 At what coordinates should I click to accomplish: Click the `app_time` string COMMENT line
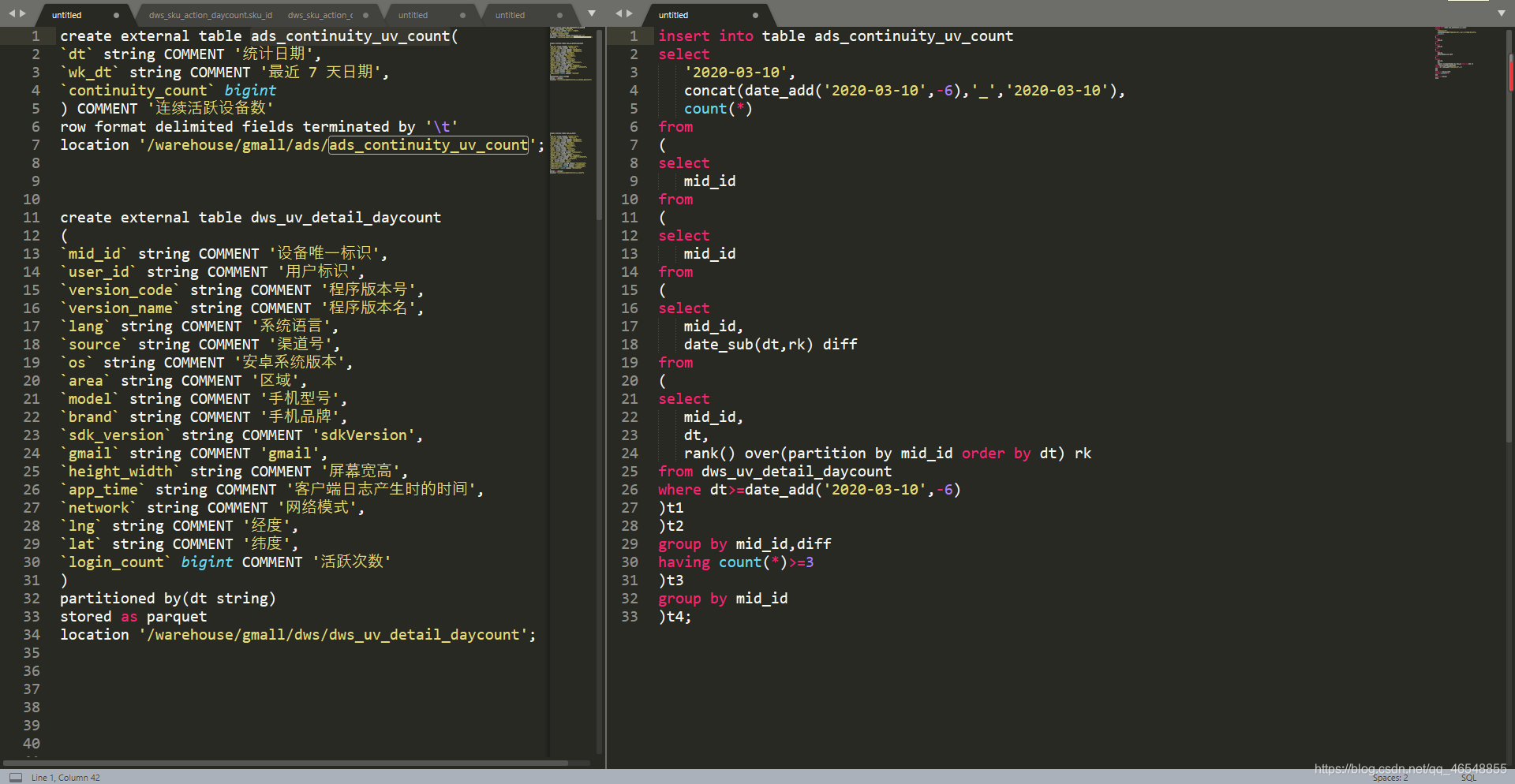point(271,490)
